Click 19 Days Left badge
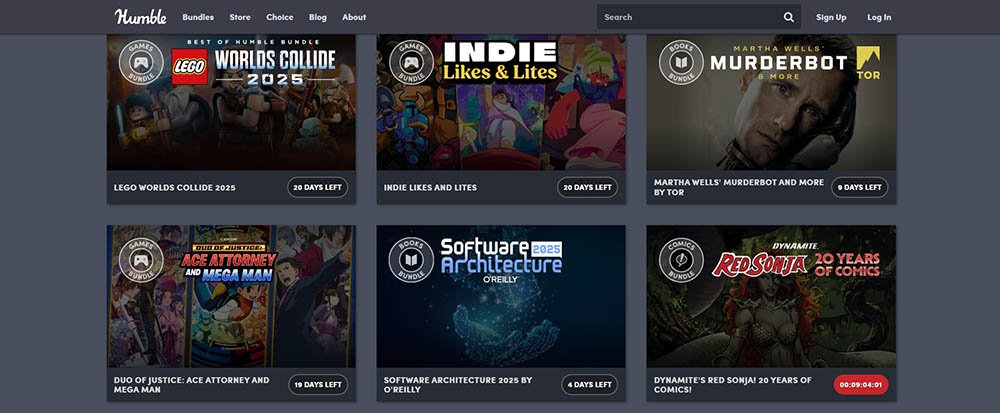The image size is (1000, 413). 318,385
